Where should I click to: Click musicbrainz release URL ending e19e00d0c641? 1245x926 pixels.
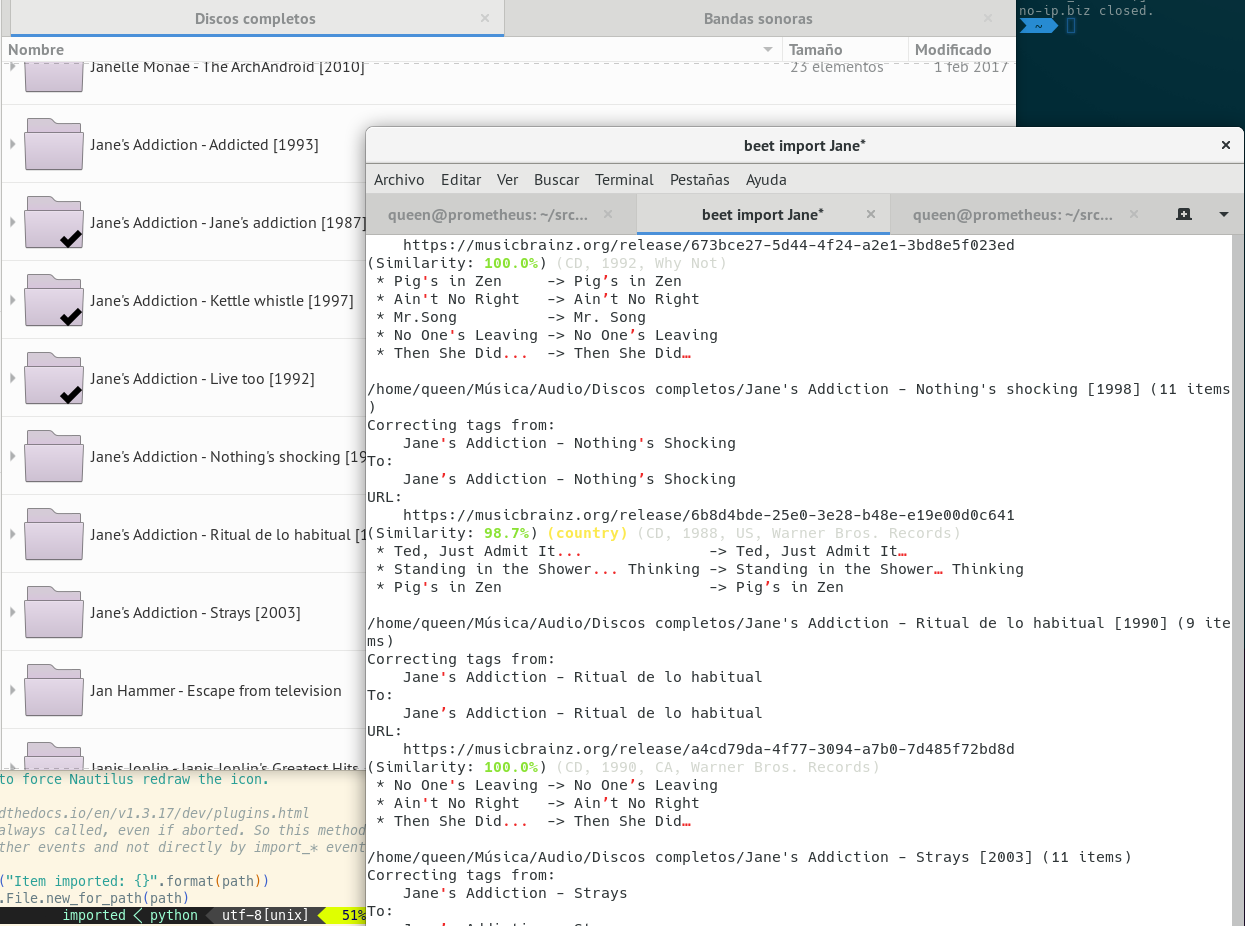click(708, 515)
